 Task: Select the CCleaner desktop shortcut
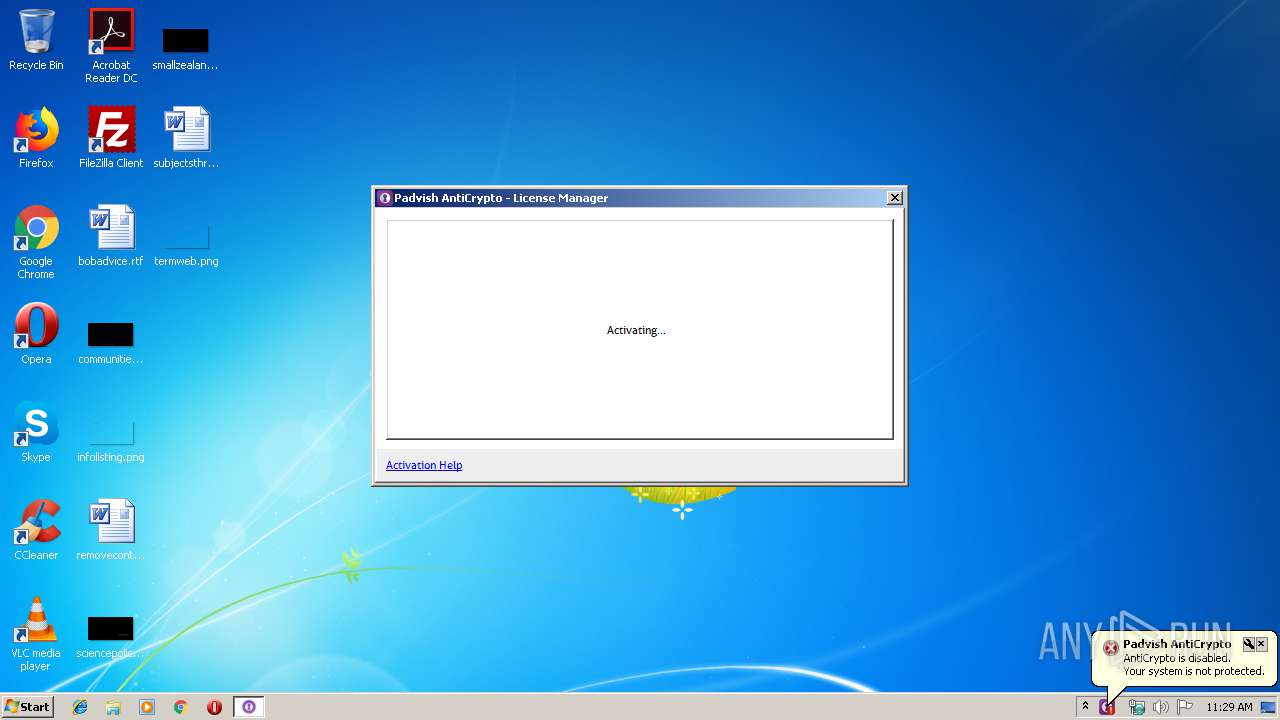pos(36,530)
